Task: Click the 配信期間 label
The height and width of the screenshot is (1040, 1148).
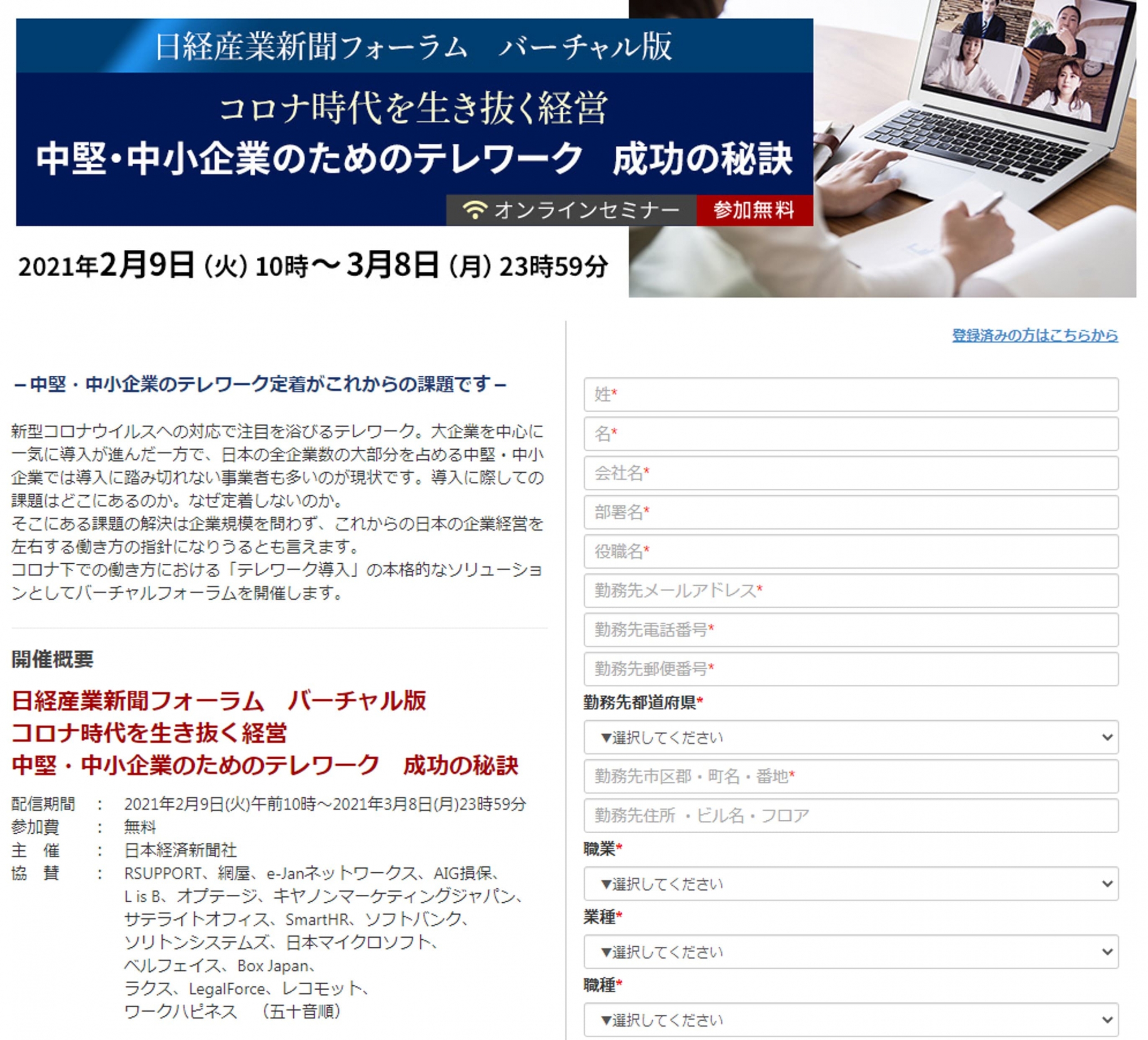Action: pos(43,804)
